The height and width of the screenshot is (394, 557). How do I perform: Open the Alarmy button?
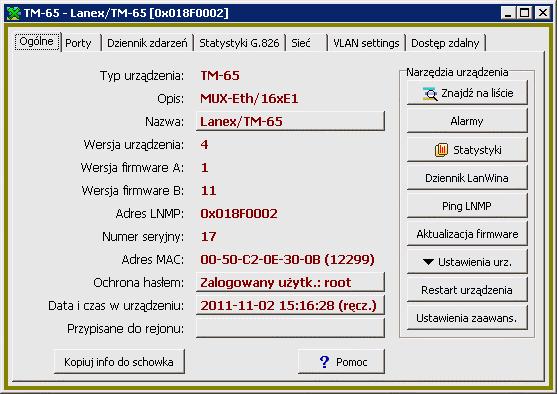point(467,121)
